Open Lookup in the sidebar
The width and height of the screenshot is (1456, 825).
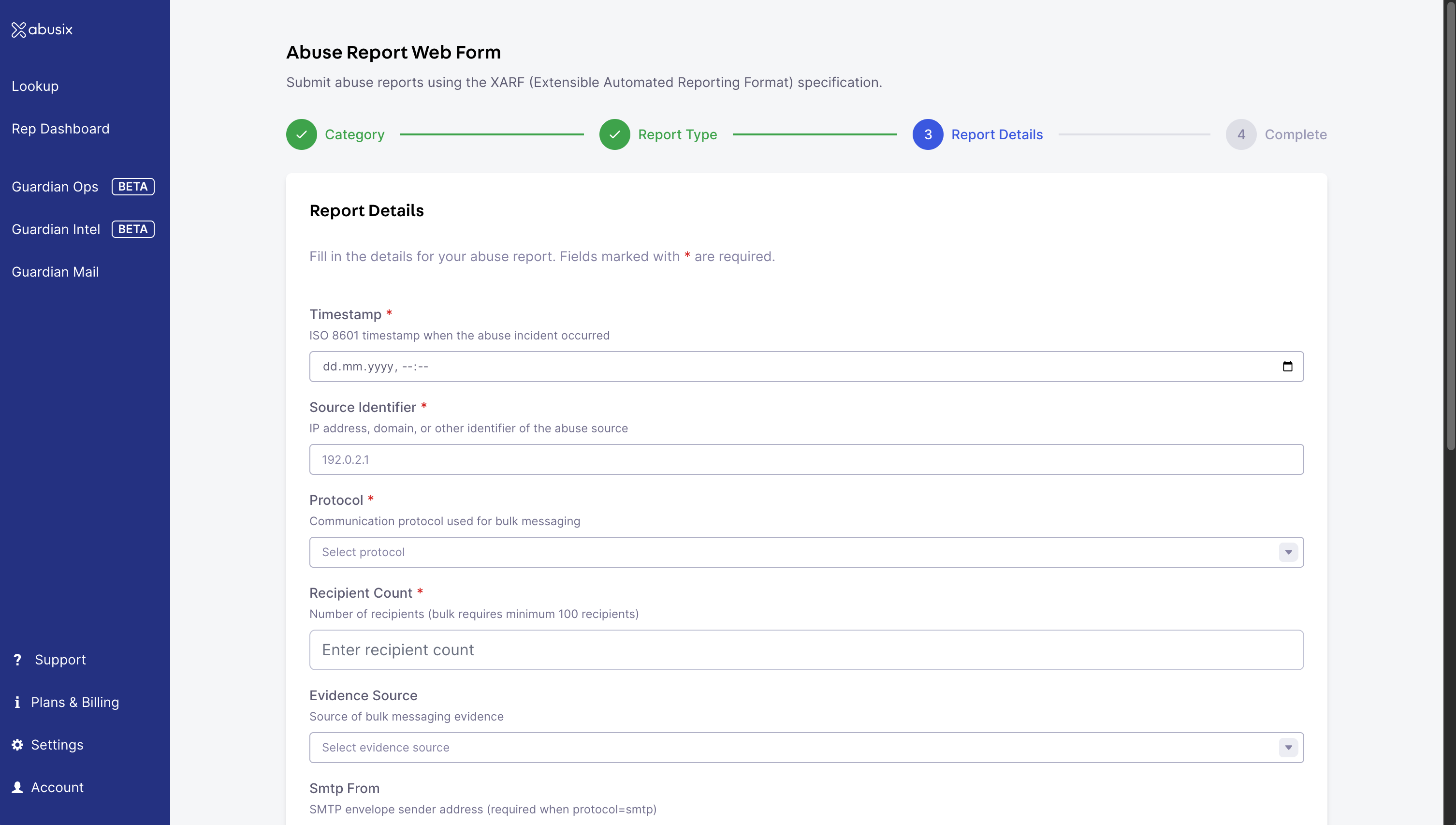coord(35,86)
